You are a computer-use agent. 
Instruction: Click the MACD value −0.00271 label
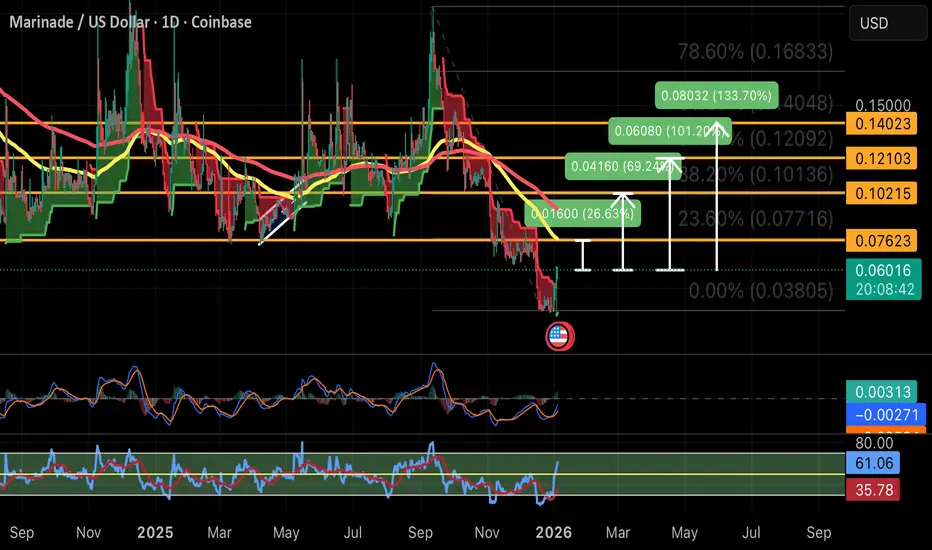point(886,414)
